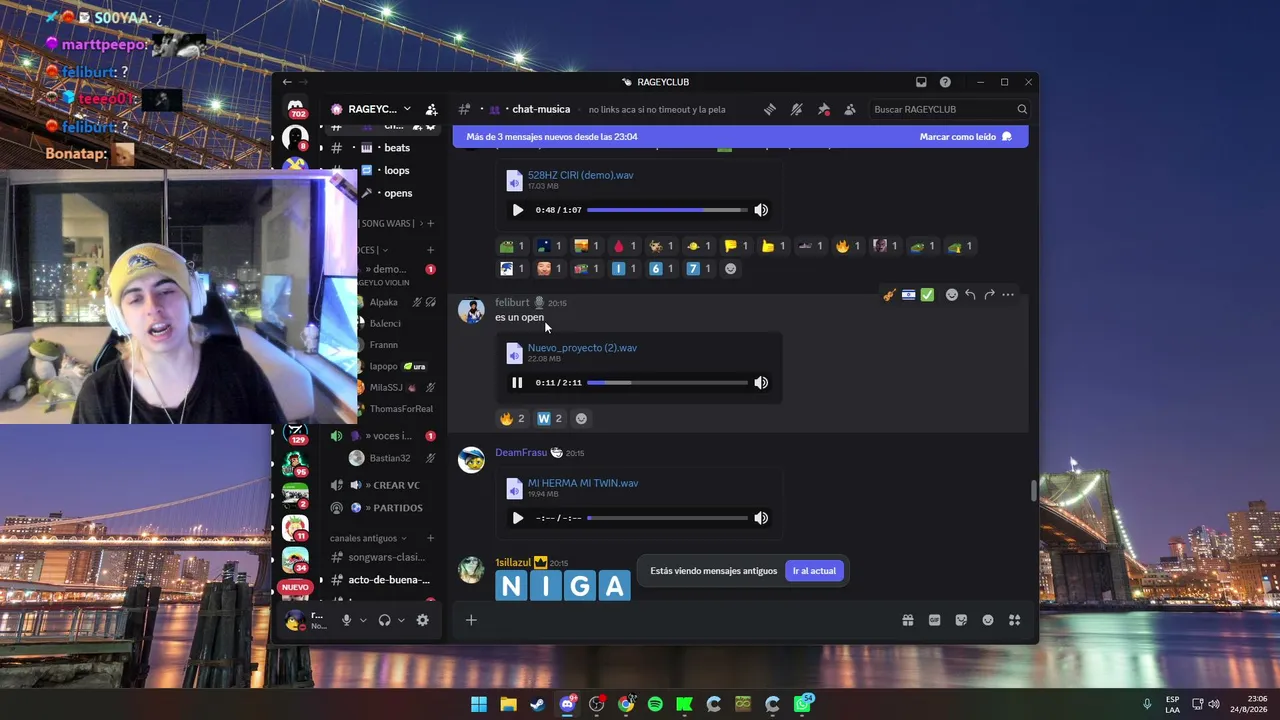The height and width of the screenshot is (720, 1280).
Task: Seek in 528HZ CIRI (demo).wav progress bar
Action: click(x=667, y=210)
